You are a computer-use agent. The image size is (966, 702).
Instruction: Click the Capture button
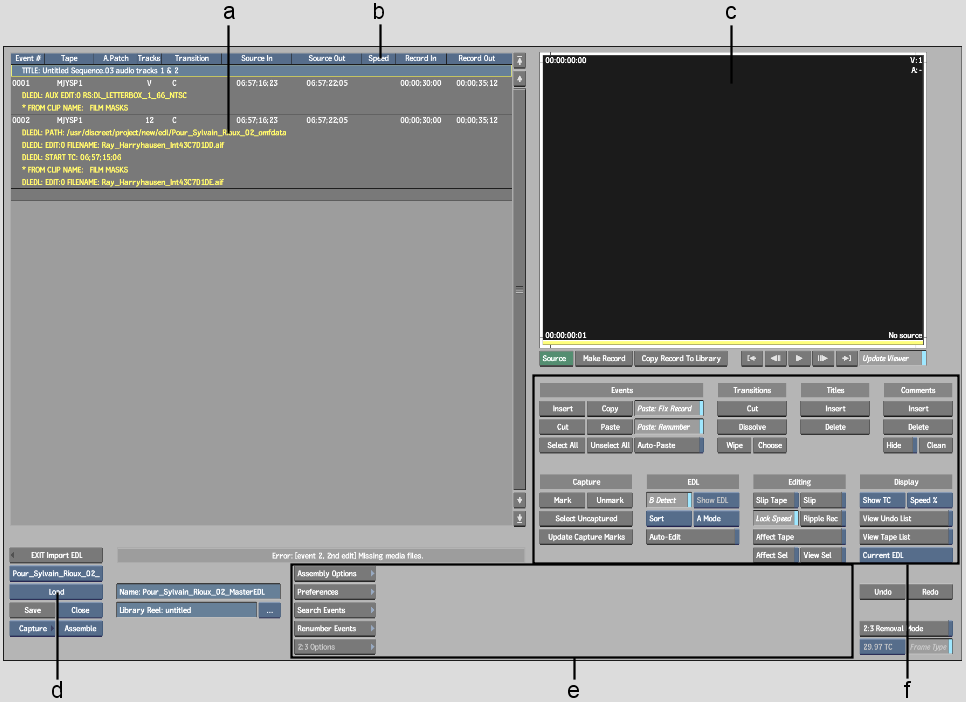point(32,629)
